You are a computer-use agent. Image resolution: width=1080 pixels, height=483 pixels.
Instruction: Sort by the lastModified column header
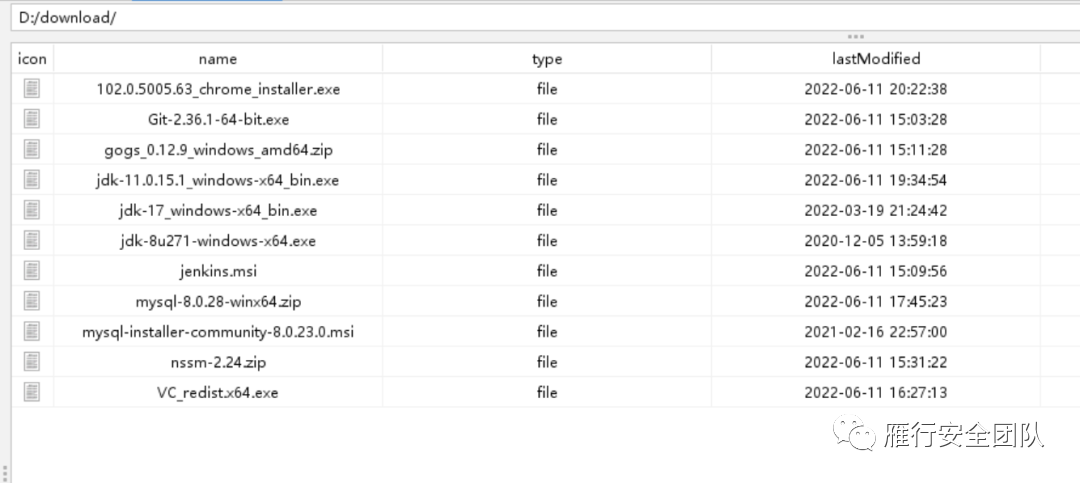click(x=875, y=59)
